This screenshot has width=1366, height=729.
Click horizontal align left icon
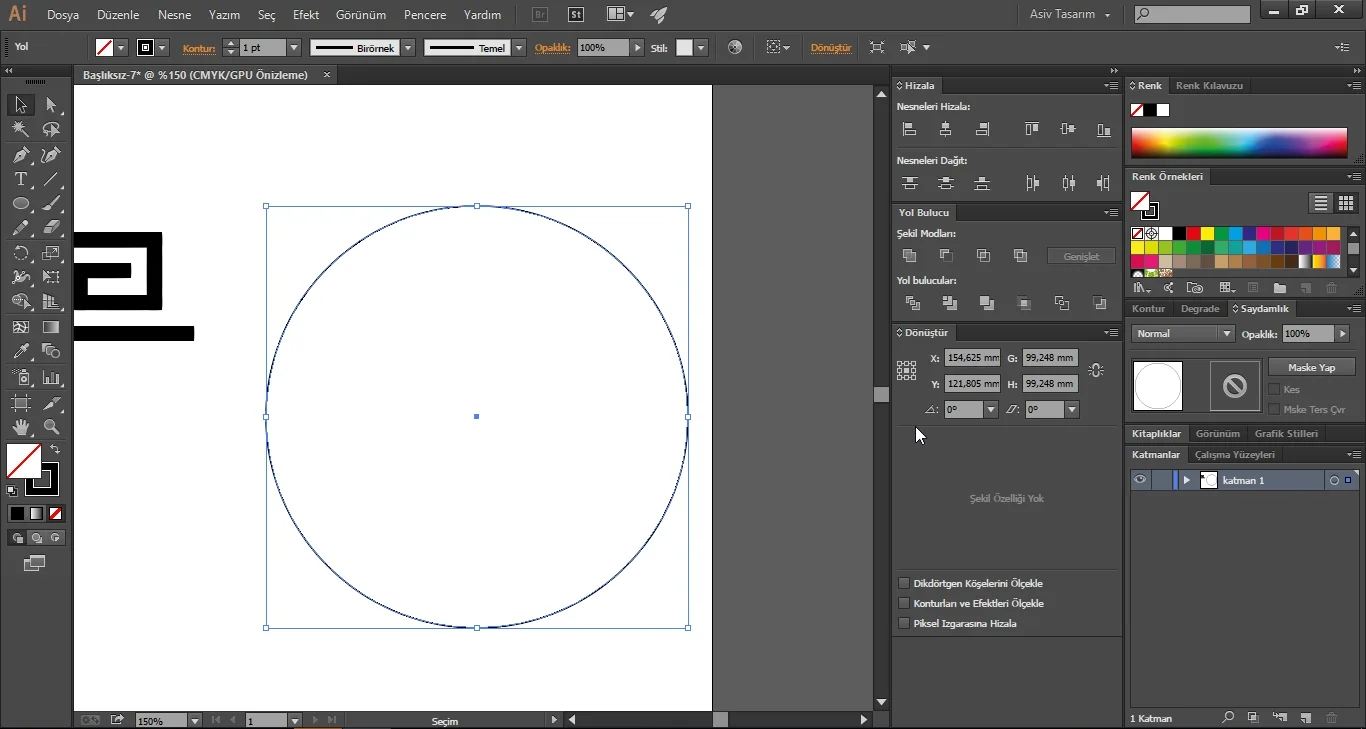[909, 129]
